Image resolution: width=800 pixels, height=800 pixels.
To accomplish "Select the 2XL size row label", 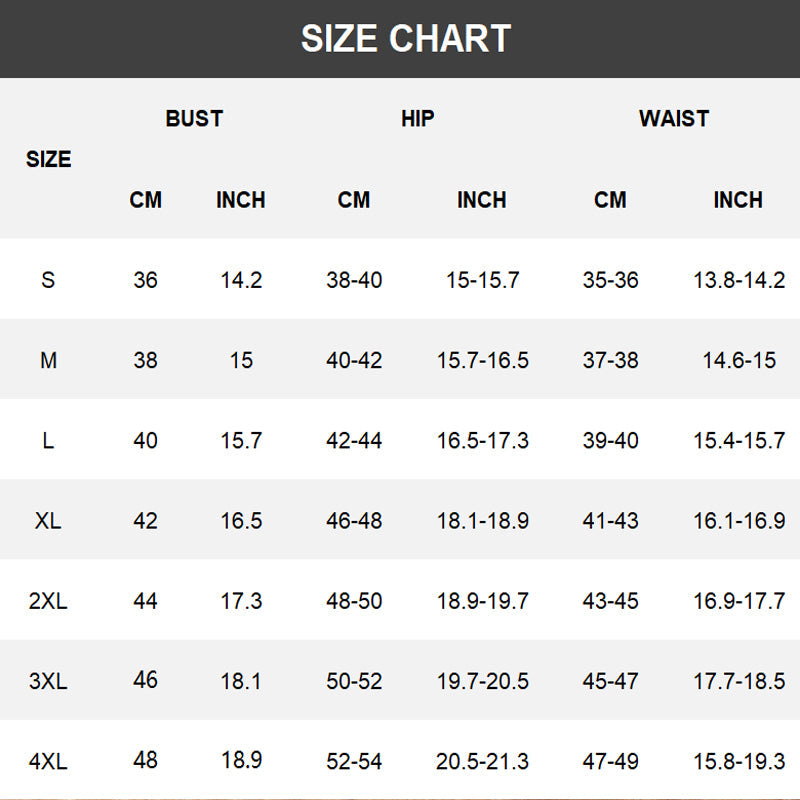I will (48, 601).
